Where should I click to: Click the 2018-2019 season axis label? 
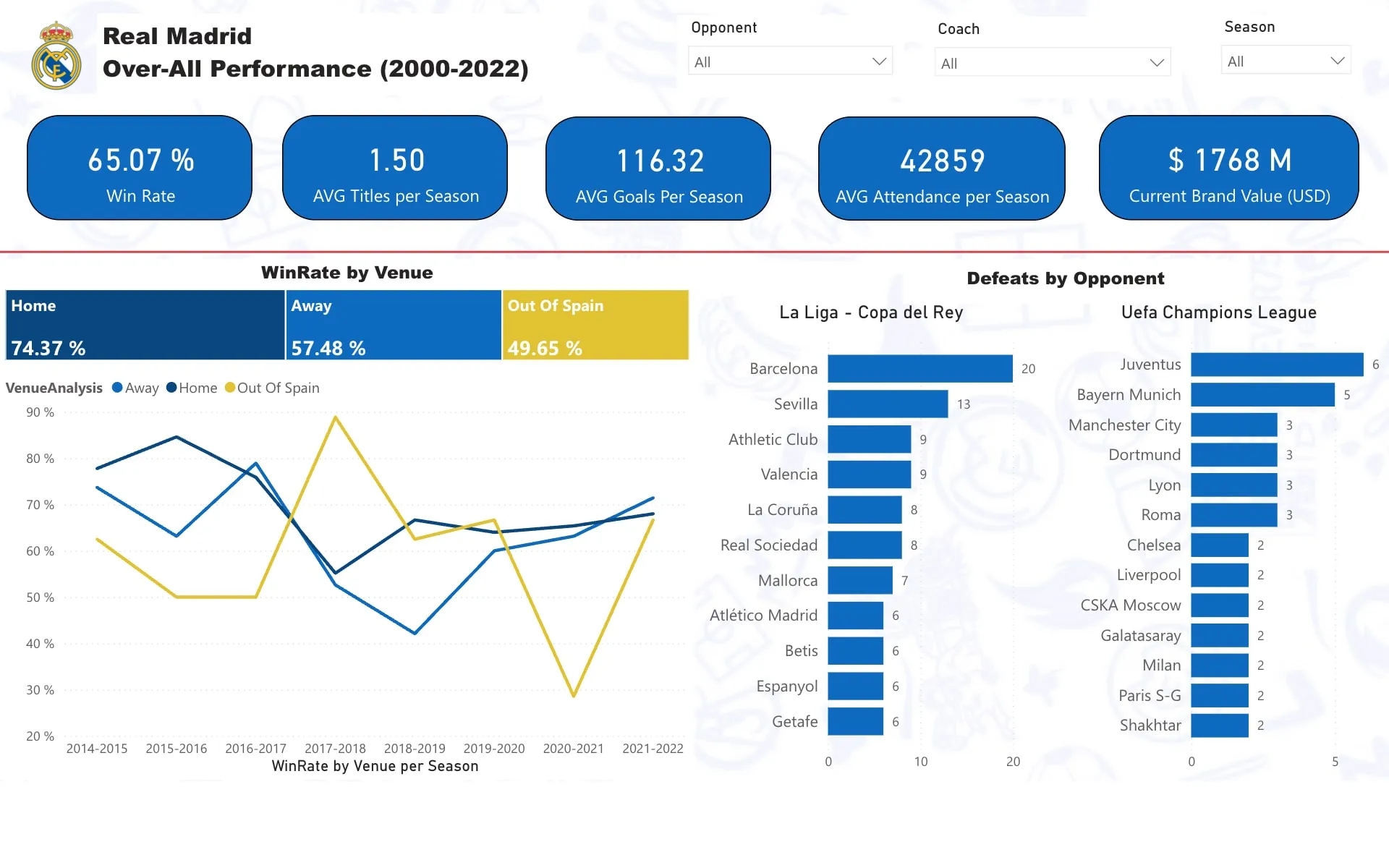pos(415,749)
